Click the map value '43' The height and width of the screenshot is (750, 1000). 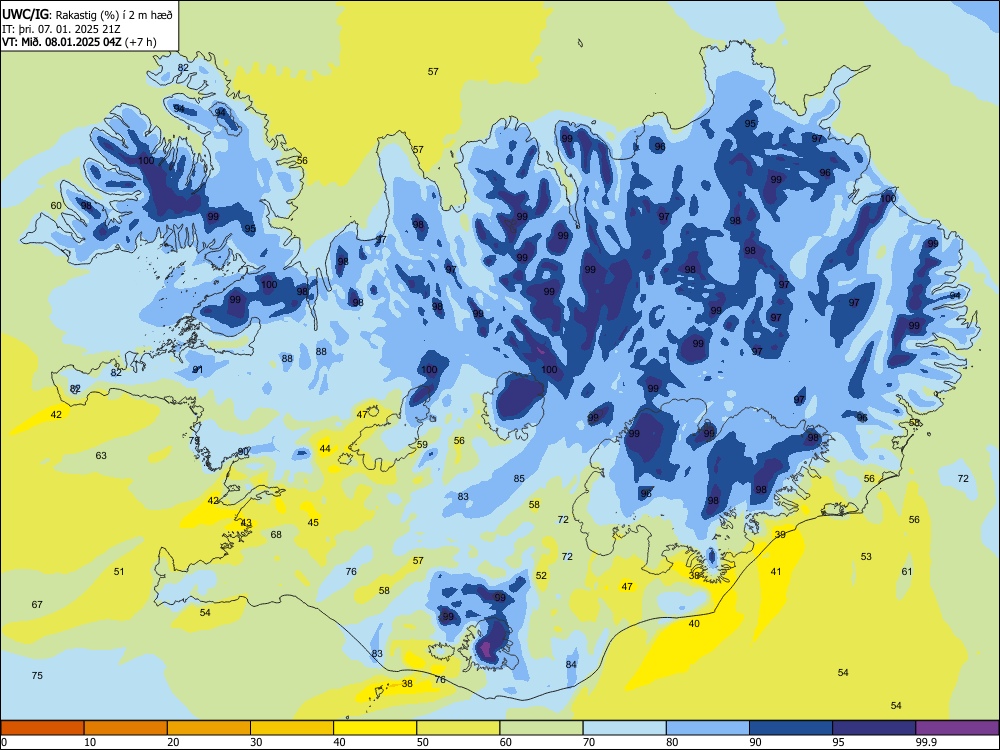point(246,523)
